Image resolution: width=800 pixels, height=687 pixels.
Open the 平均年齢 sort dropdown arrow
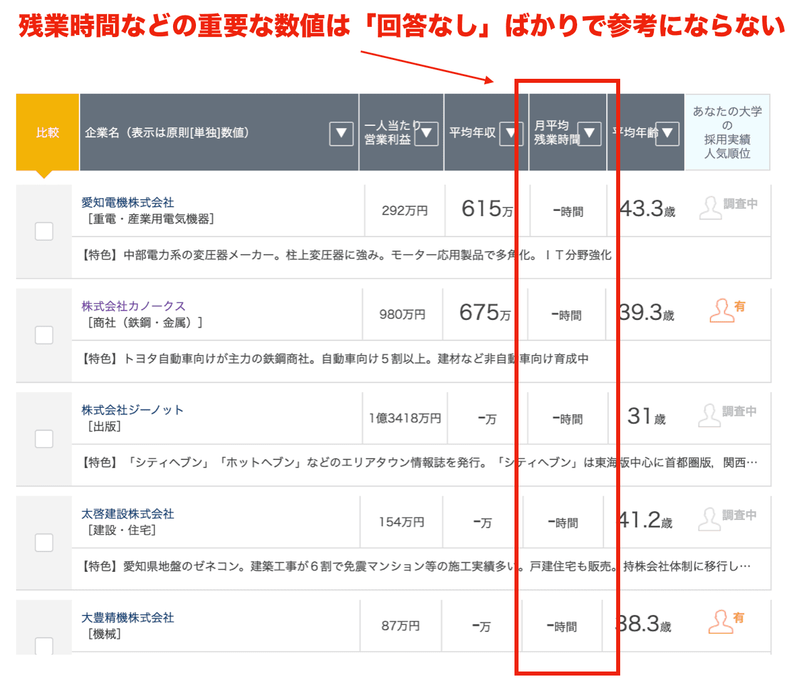(667, 134)
